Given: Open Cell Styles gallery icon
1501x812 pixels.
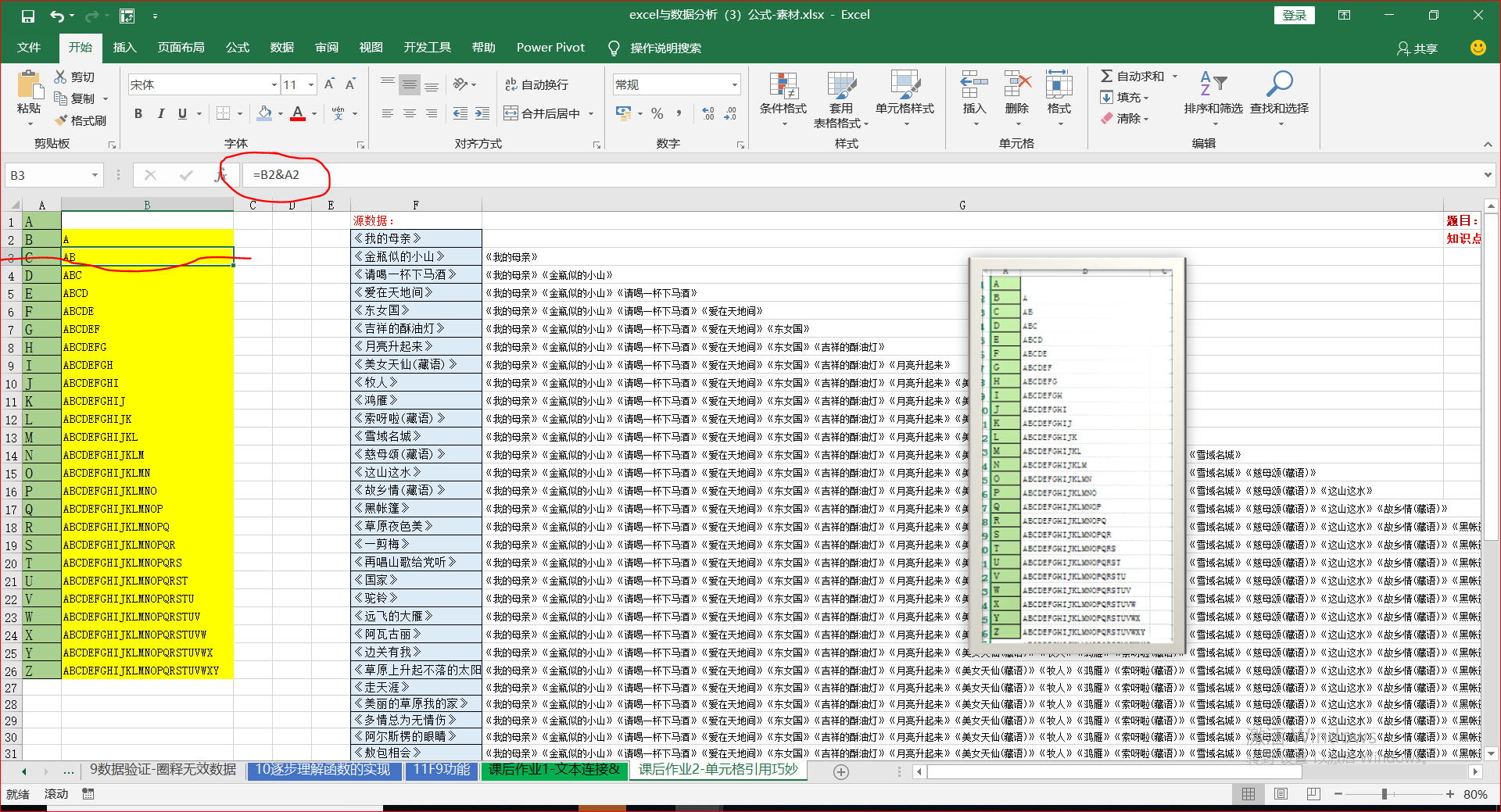Looking at the screenshot, I should (x=905, y=85).
